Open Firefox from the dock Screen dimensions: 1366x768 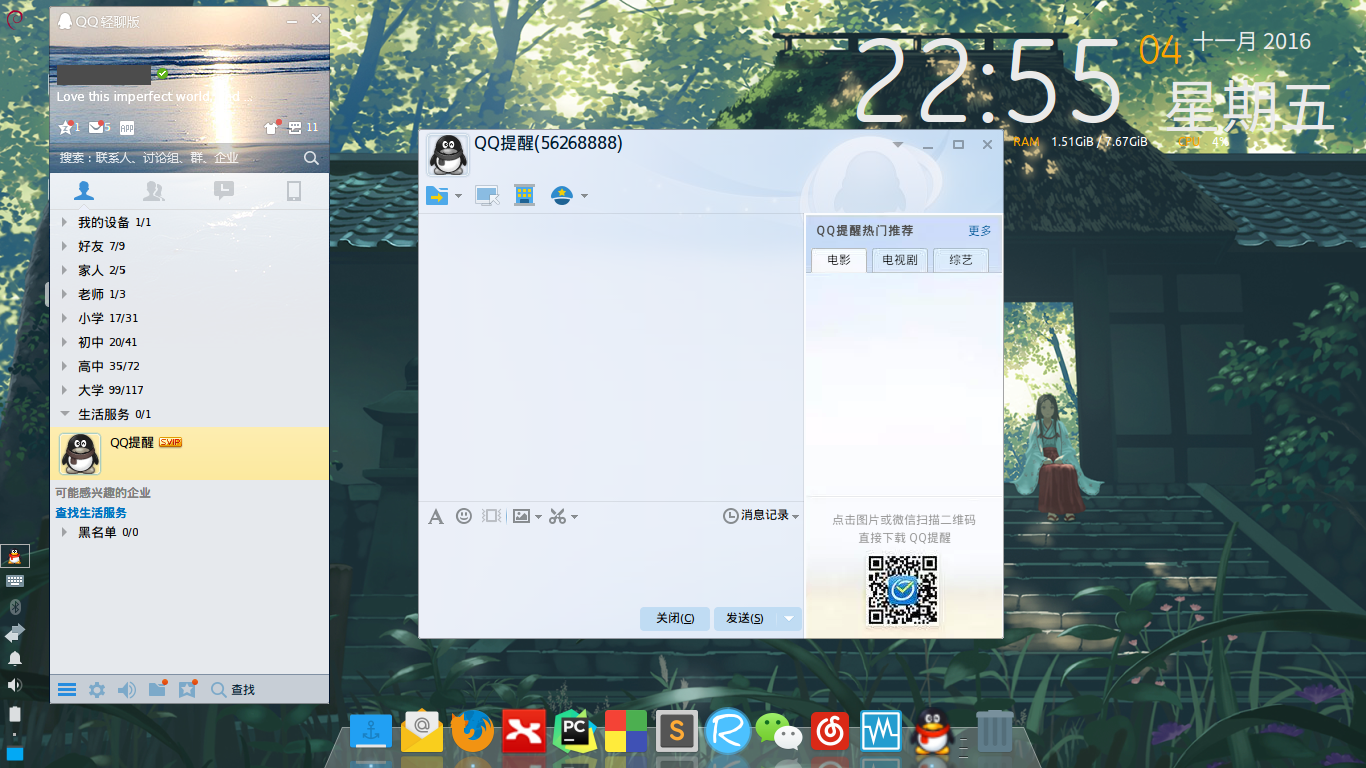click(x=472, y=732)
